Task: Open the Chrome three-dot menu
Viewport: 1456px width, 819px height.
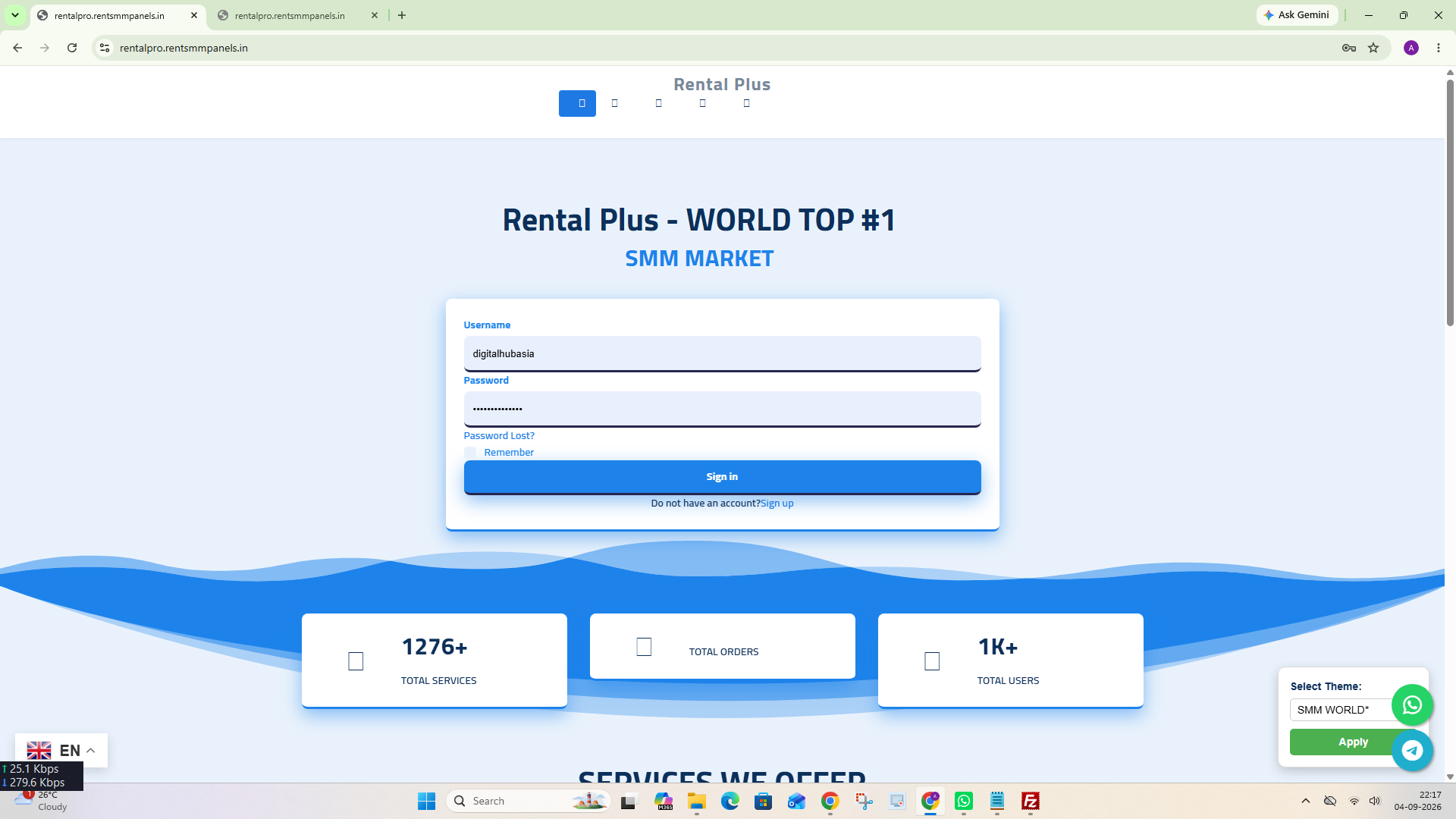Action: tap(1439, 48)
